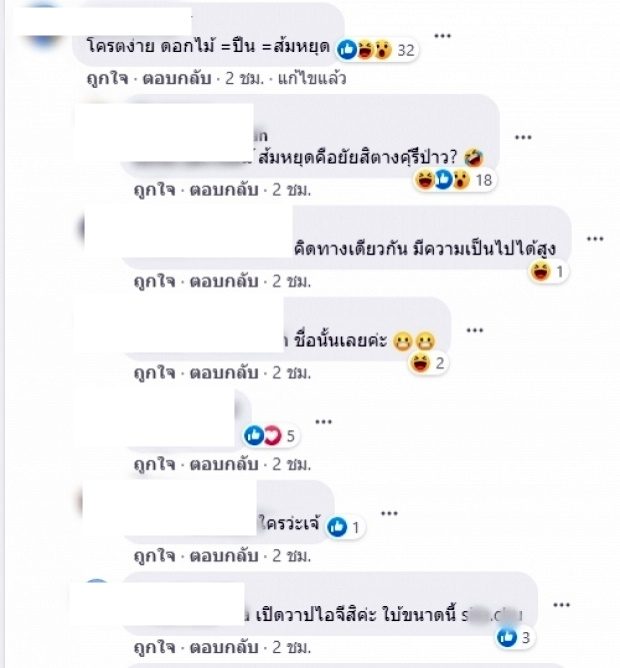Click ตอบกลับ under the last comment
The height and width of the screenshot is (668, 620).
point(224,648)
